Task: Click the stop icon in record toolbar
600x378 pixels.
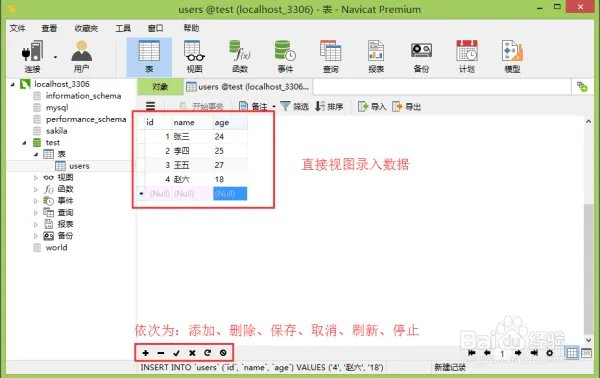Action: [x=223, y=353]
